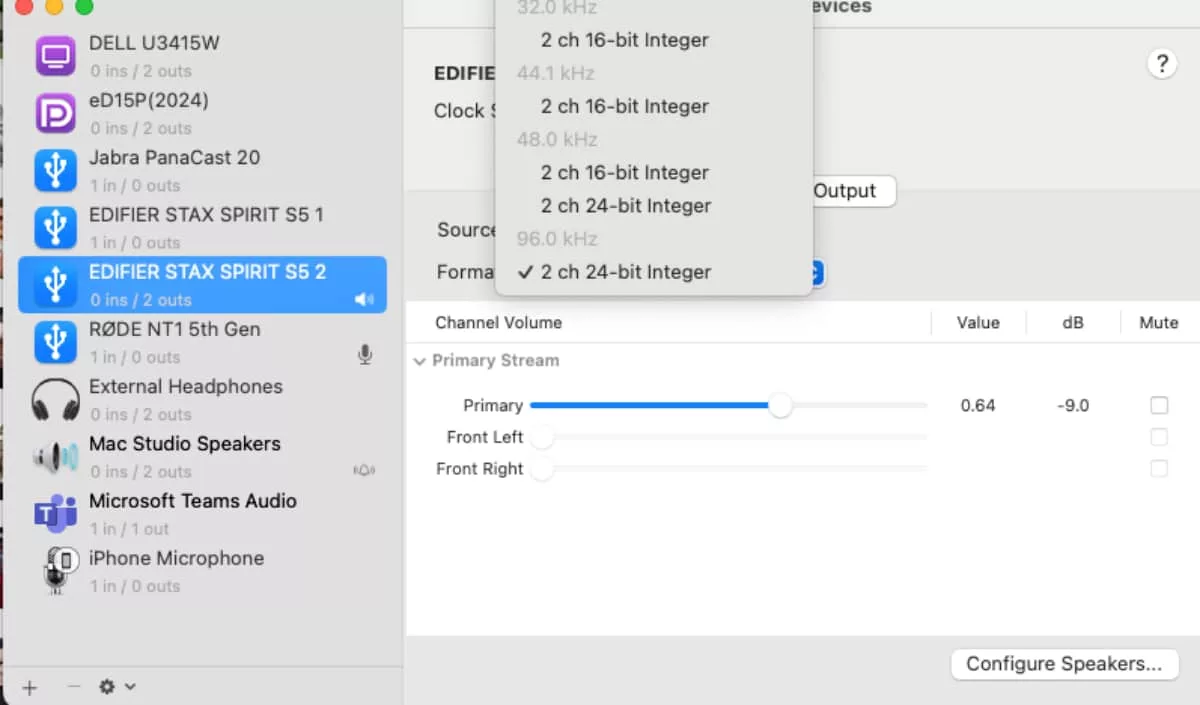Choose 2 ch 24-bit Integer under 48.0 kHz

pyautogui.click(x=625, y=205)
